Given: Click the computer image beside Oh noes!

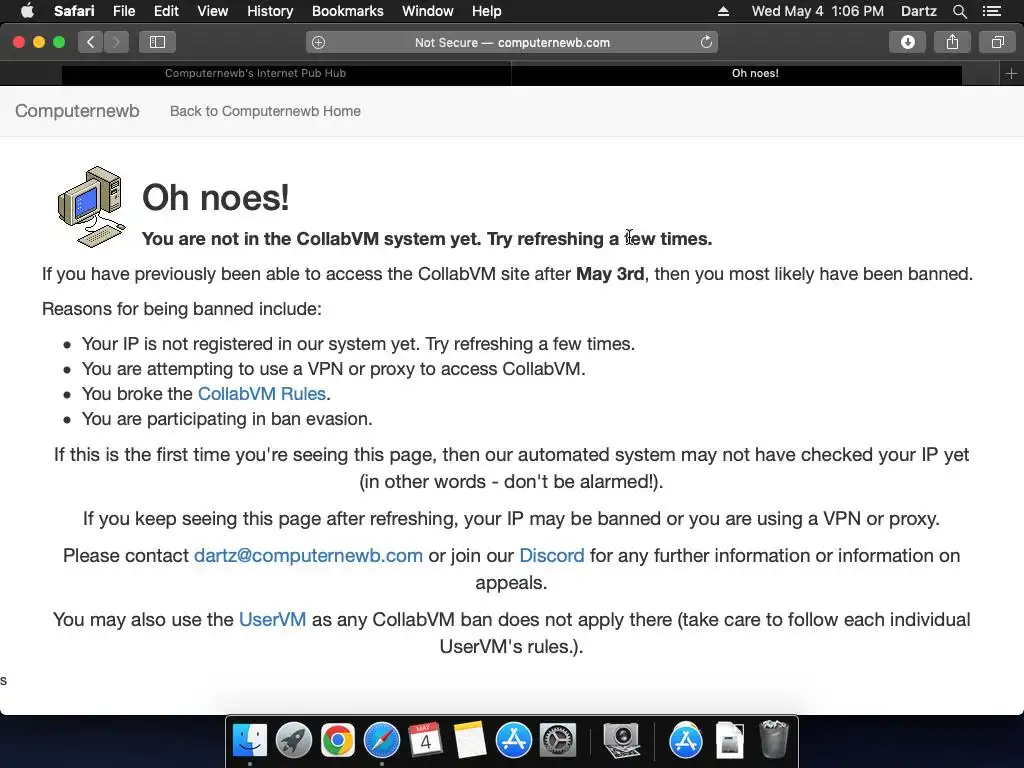Looking at the screenshot, I should 91,206.
